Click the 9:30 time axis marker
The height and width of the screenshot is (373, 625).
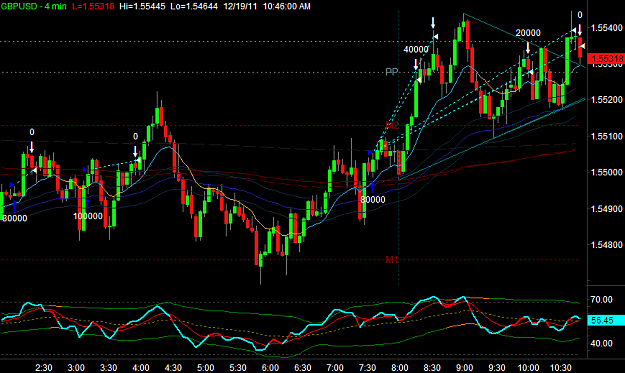coord(497,367)
